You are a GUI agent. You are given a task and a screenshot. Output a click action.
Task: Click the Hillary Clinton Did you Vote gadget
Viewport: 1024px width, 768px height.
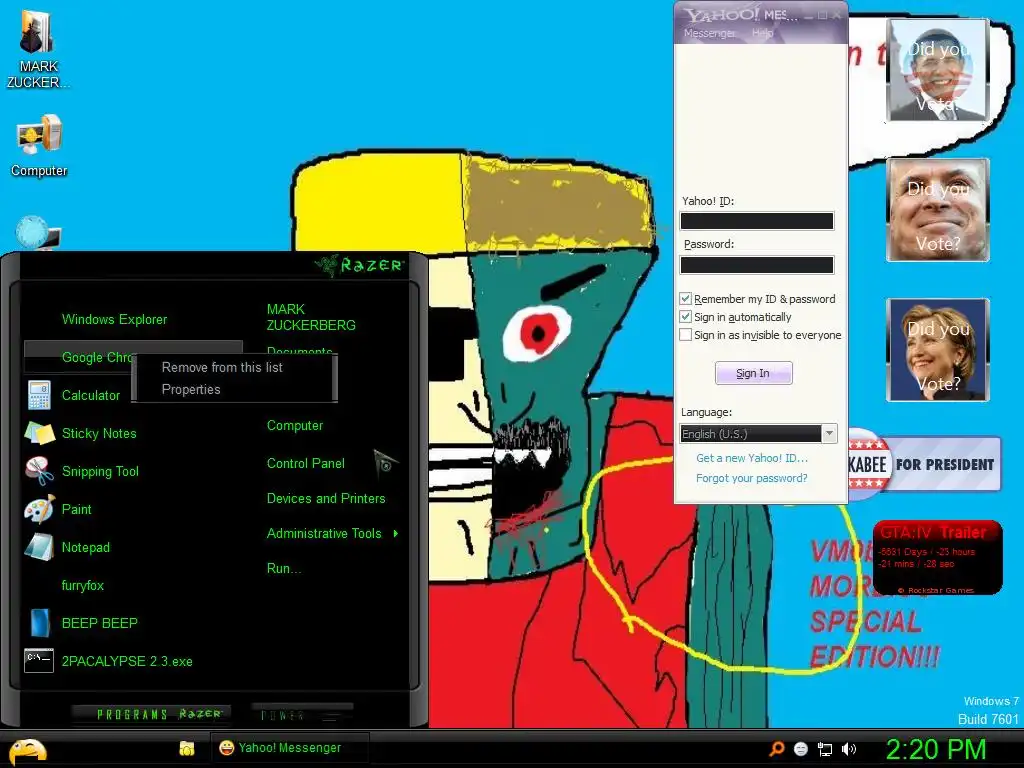938,350
